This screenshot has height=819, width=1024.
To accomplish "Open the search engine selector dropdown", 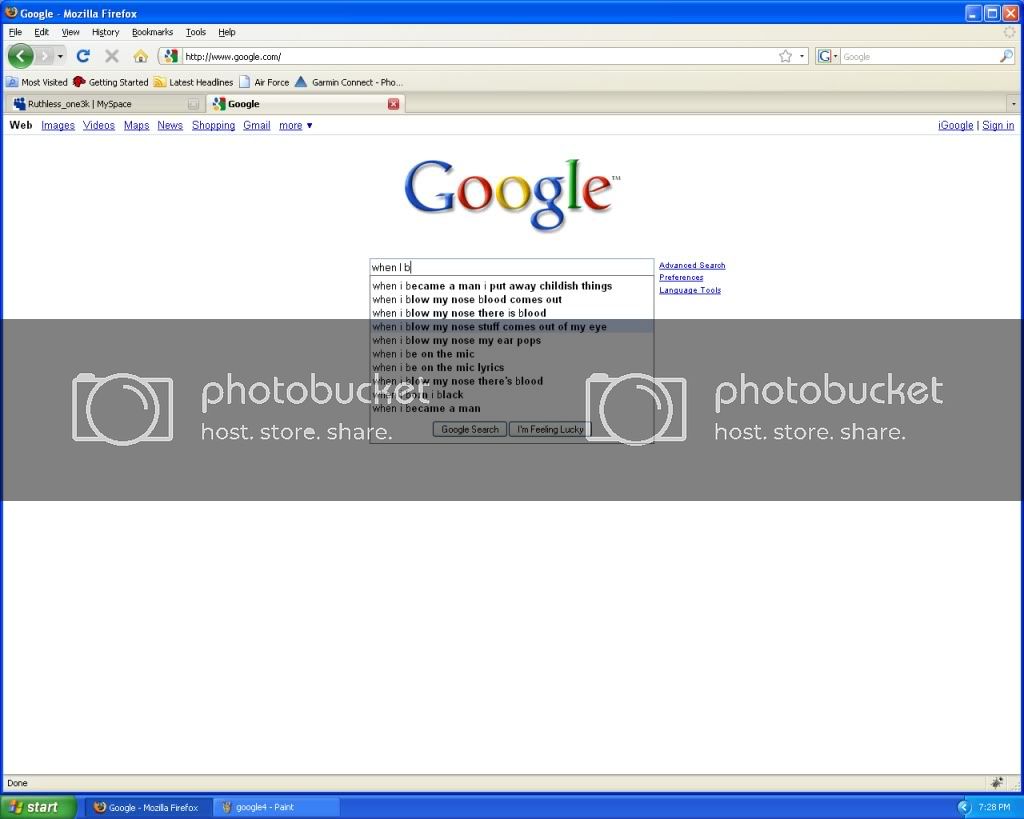I will pos(827,56).
